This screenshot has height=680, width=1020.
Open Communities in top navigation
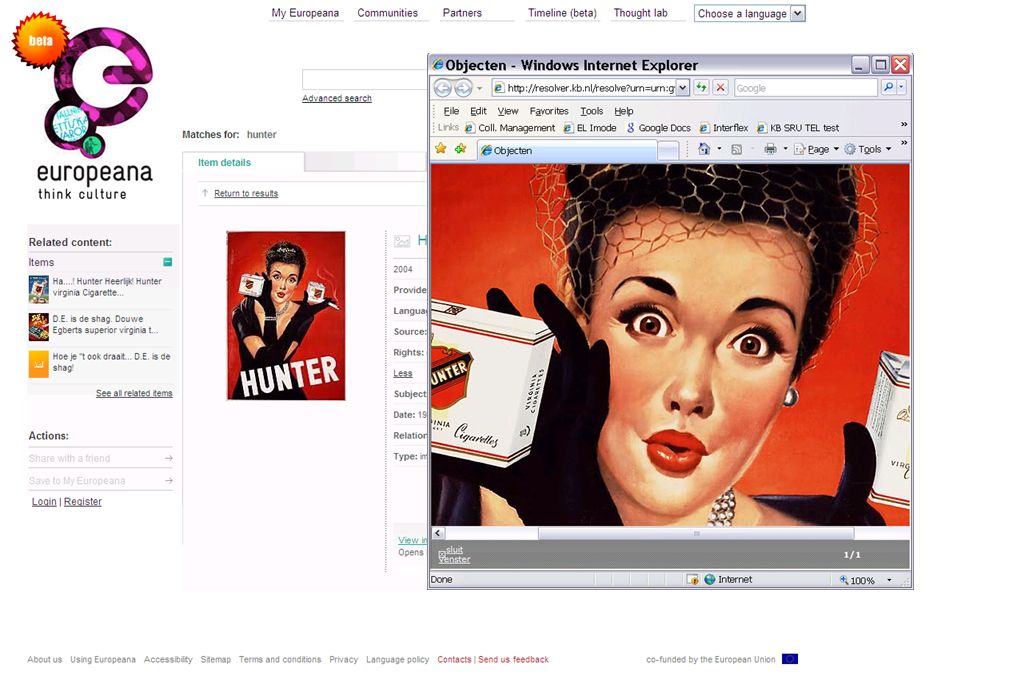click(387, 13)
